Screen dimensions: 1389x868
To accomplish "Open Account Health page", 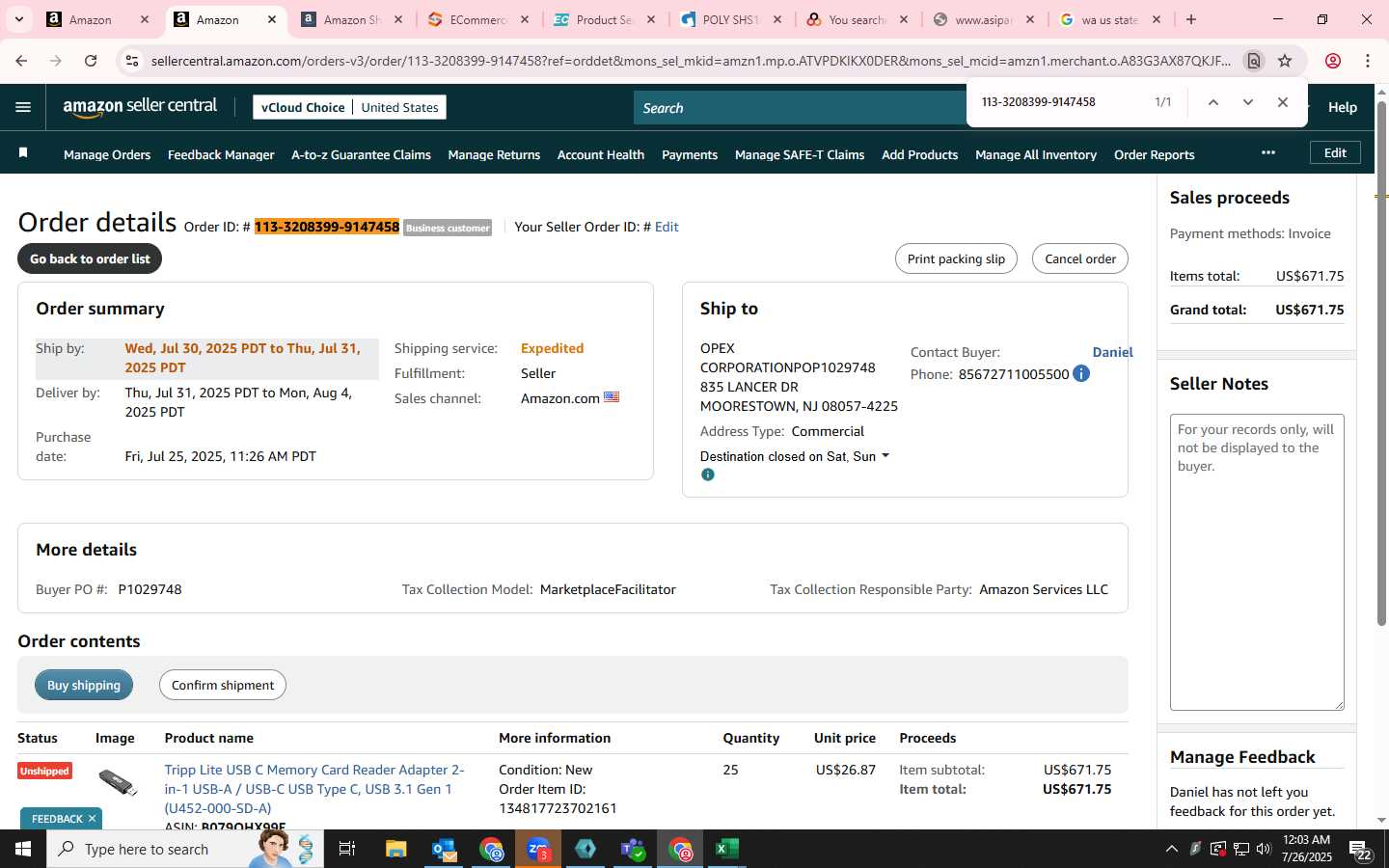I will coord(601,154).
